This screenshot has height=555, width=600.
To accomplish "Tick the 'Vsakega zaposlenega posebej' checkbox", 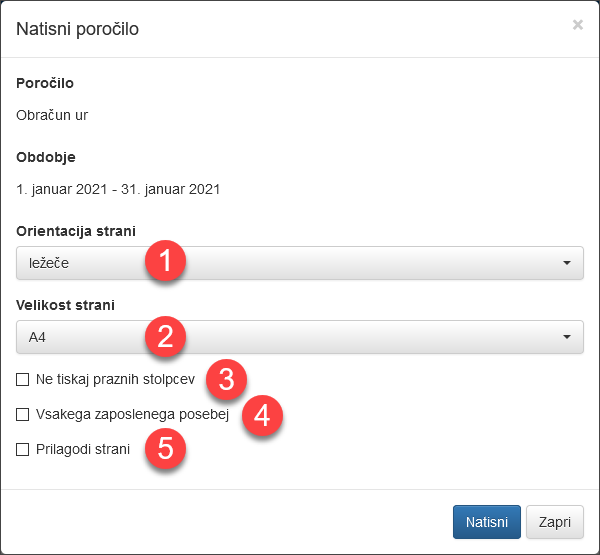I will (x=22, y=414).
